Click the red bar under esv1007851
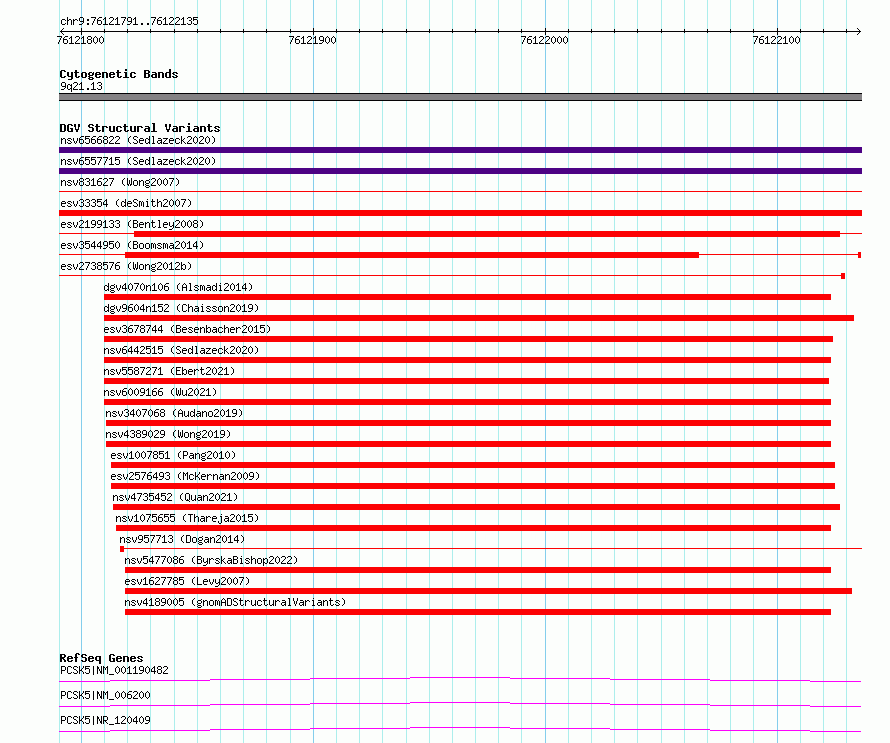 coord(473,465)
